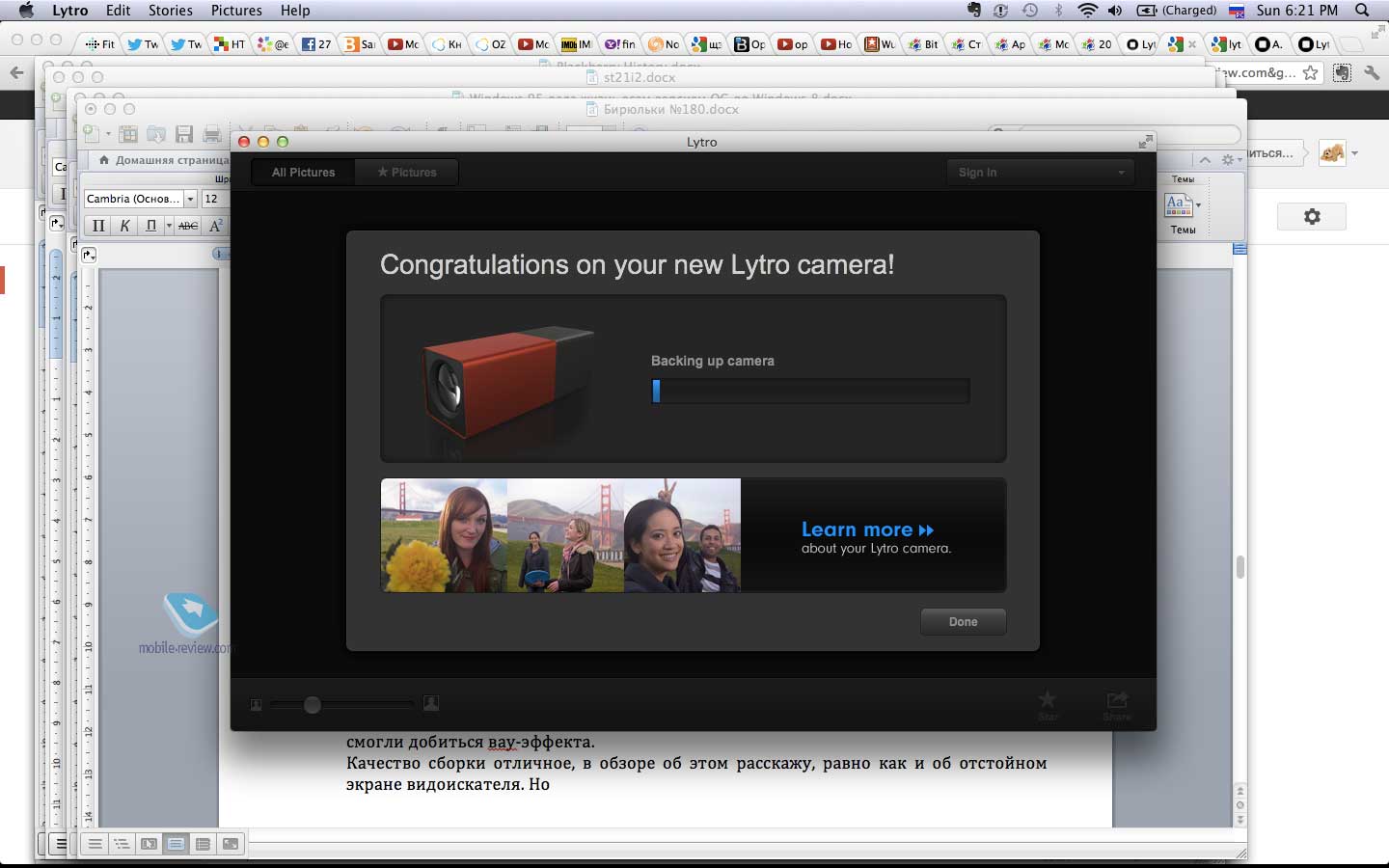
Task: Click the font size field showing 12
Action: tap(214, 199)
